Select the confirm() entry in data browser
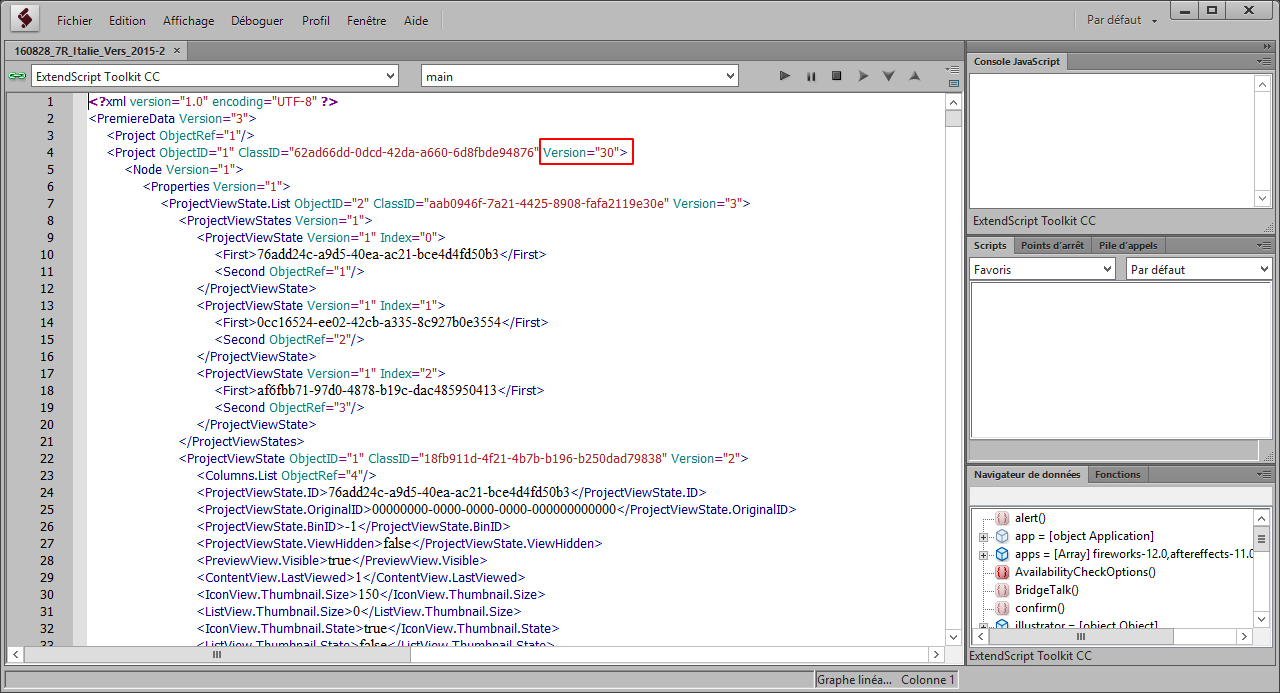Image resolution: width=1280 pixels, height=693 pixels. pos(1040,608)
